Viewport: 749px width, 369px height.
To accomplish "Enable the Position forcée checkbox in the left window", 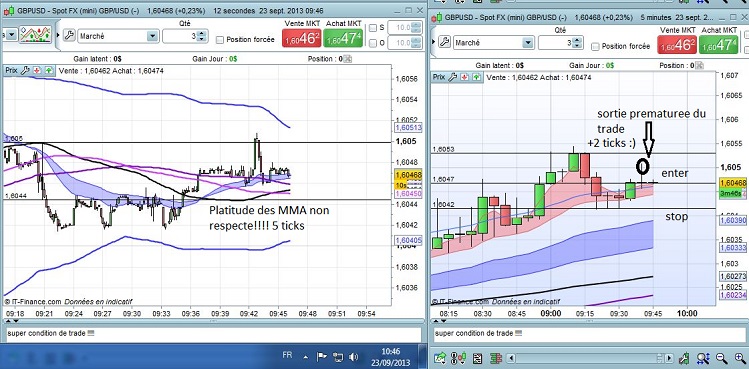I will click(220, 40).
